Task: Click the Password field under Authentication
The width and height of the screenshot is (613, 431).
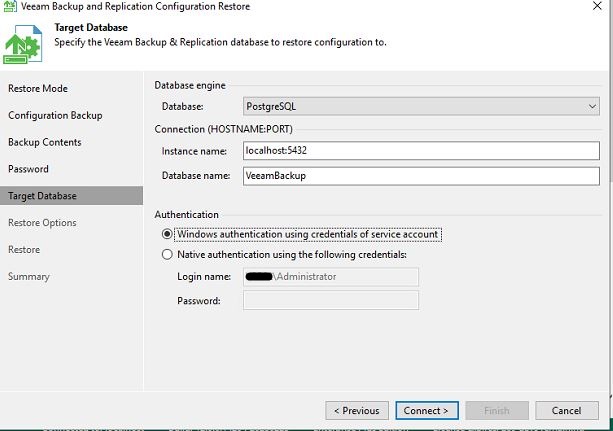Action: (331, 300)
